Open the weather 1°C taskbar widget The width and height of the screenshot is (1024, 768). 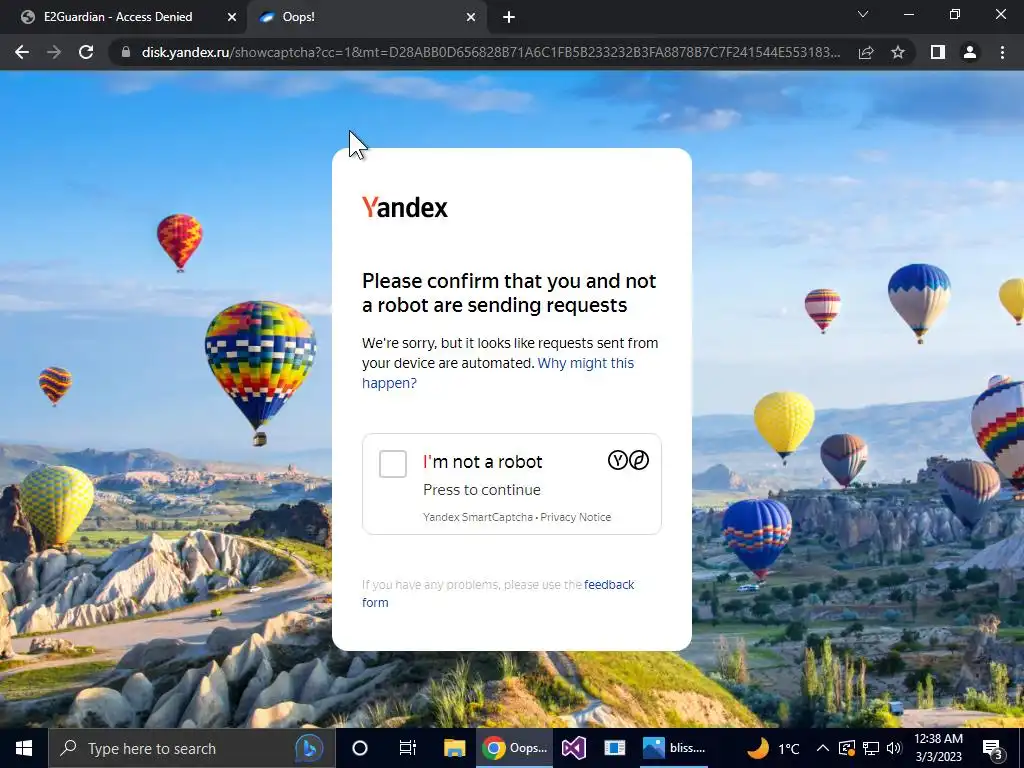(x=773, y=748)
